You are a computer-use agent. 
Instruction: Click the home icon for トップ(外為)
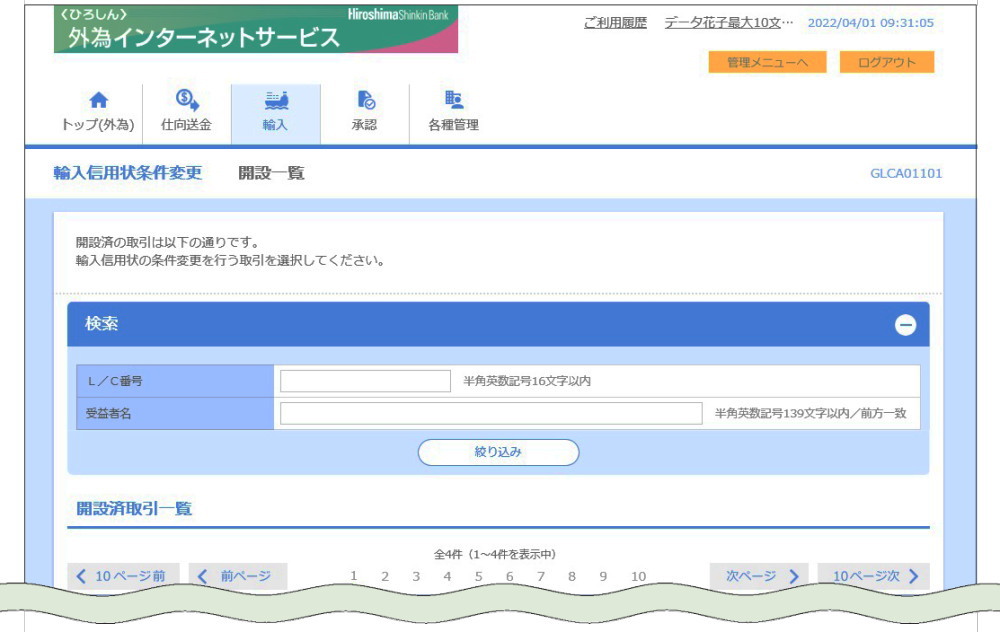pos(97,100)
